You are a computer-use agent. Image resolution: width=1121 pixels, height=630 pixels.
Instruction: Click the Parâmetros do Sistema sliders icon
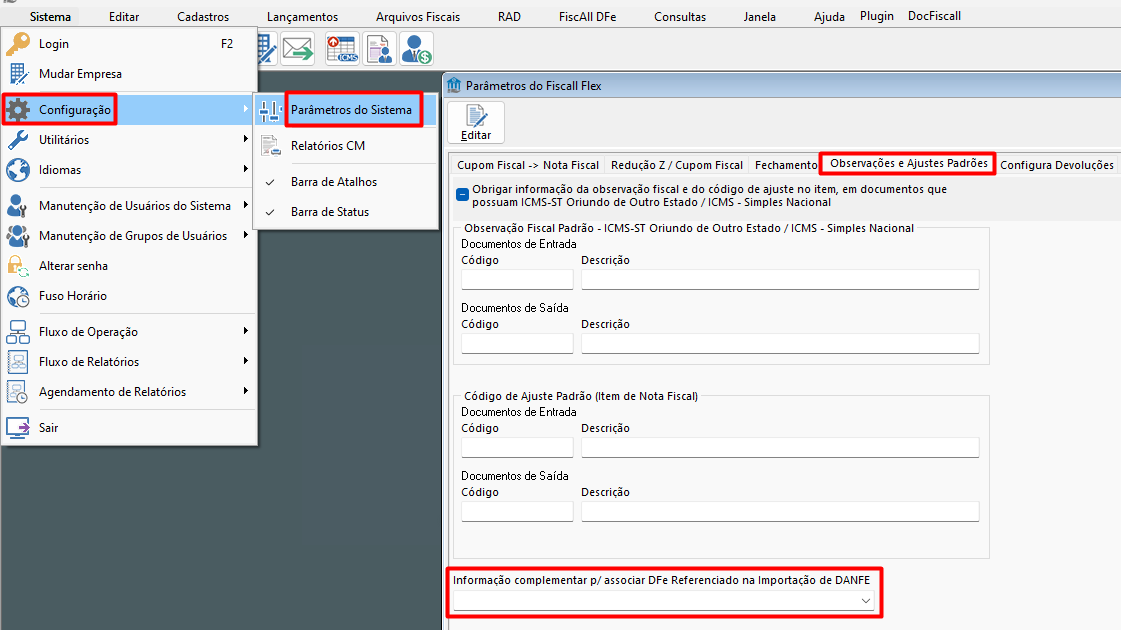(270, 110)
